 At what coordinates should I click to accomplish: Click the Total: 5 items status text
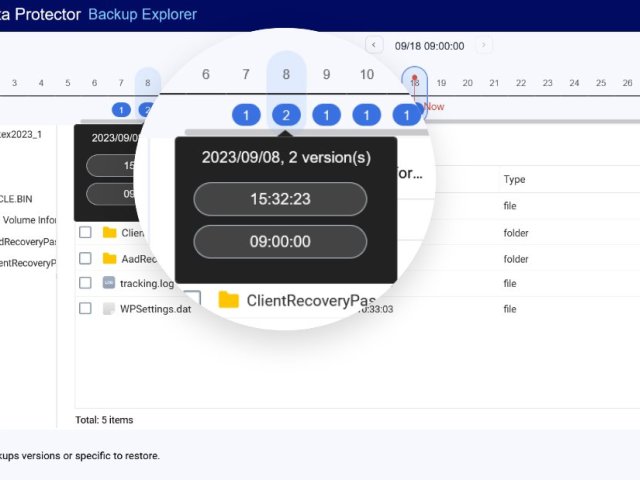104,420
